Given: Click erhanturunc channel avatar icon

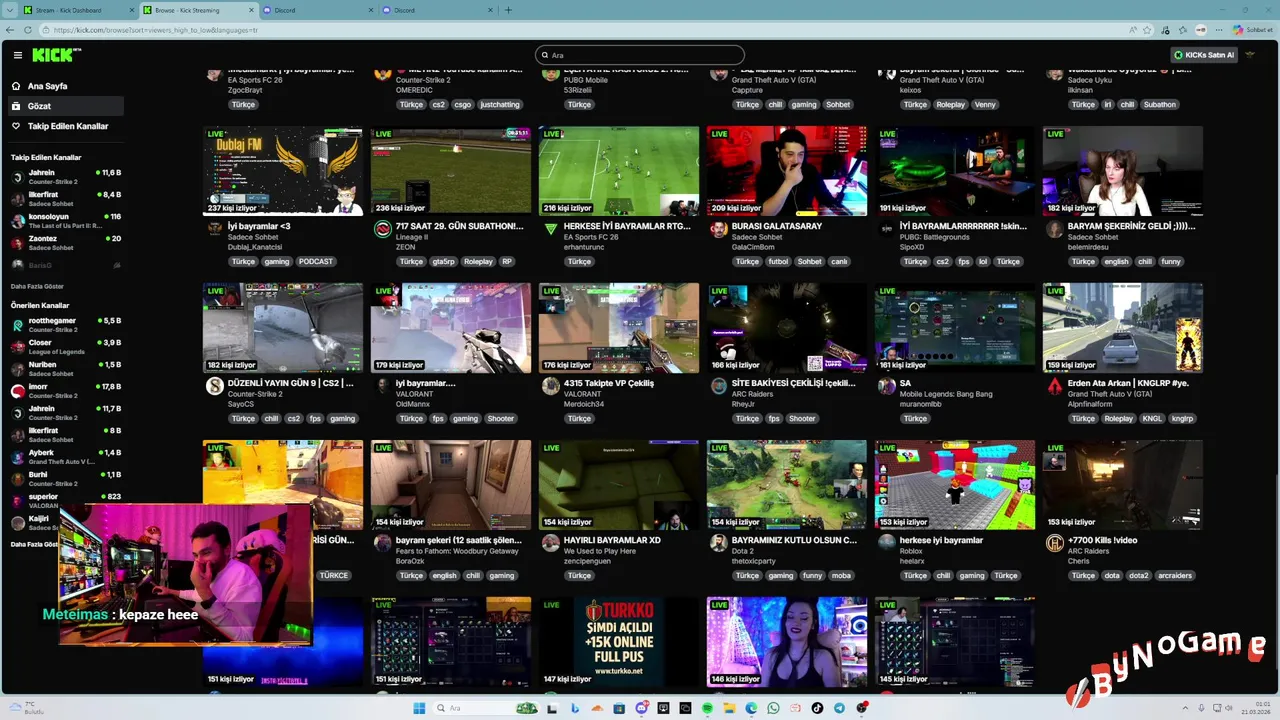Looking at the screenshot, I should tap(550, 229).
